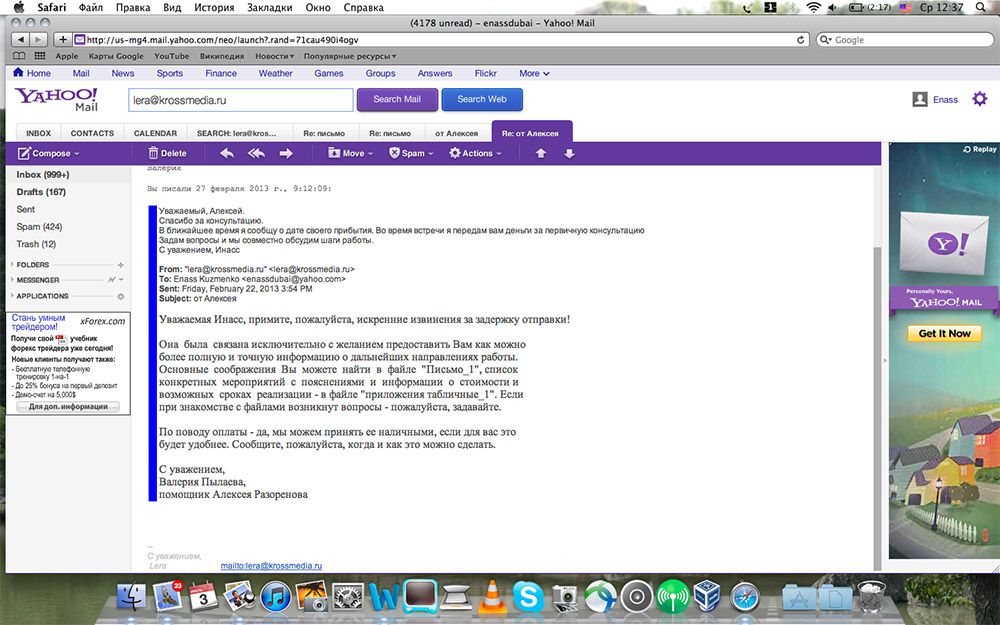Viewport: 1000px width, 625px height.
Task: Click the add bookmark plus button
Action: click(x=62, y=40)
